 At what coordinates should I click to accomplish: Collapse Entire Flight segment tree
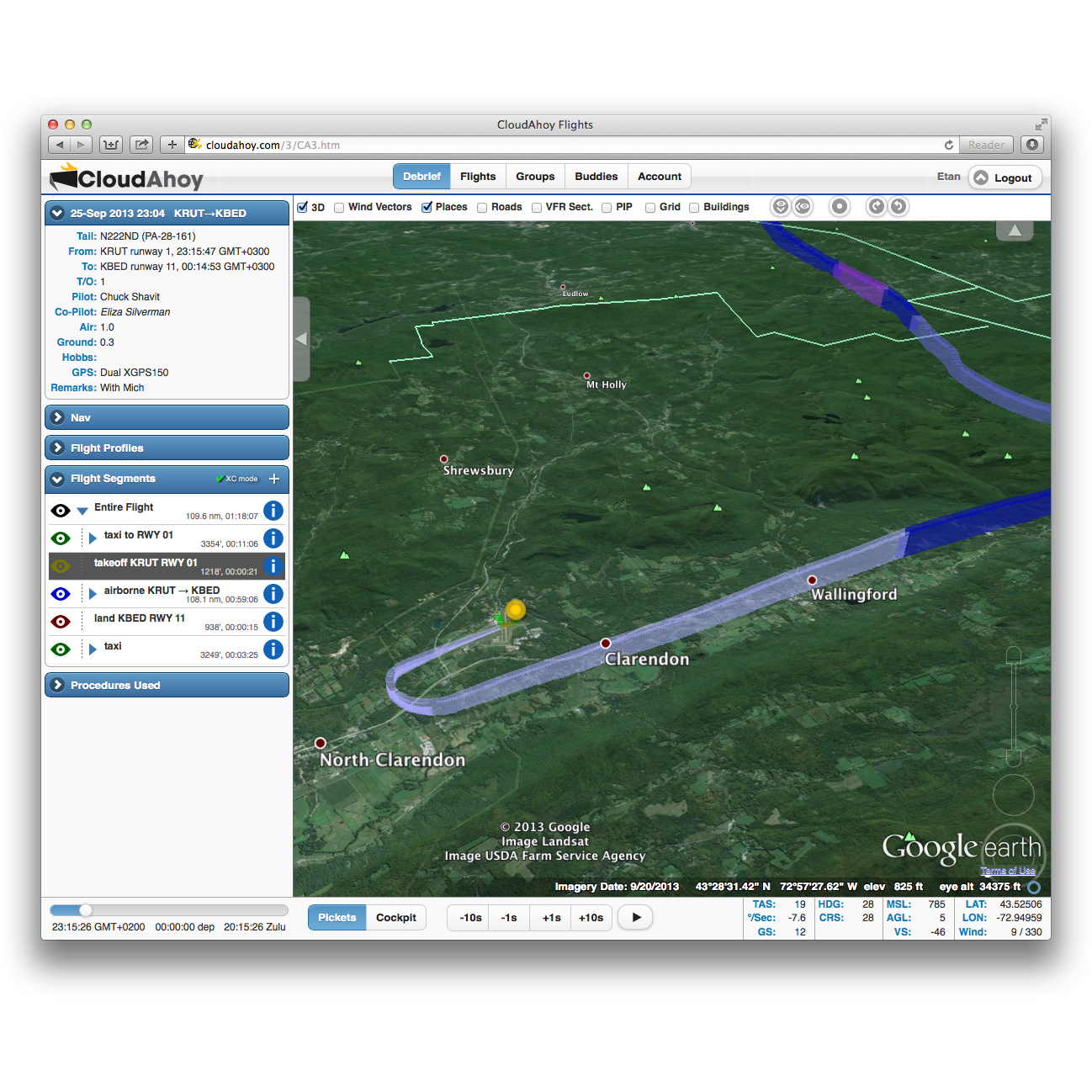pos(82,511)
